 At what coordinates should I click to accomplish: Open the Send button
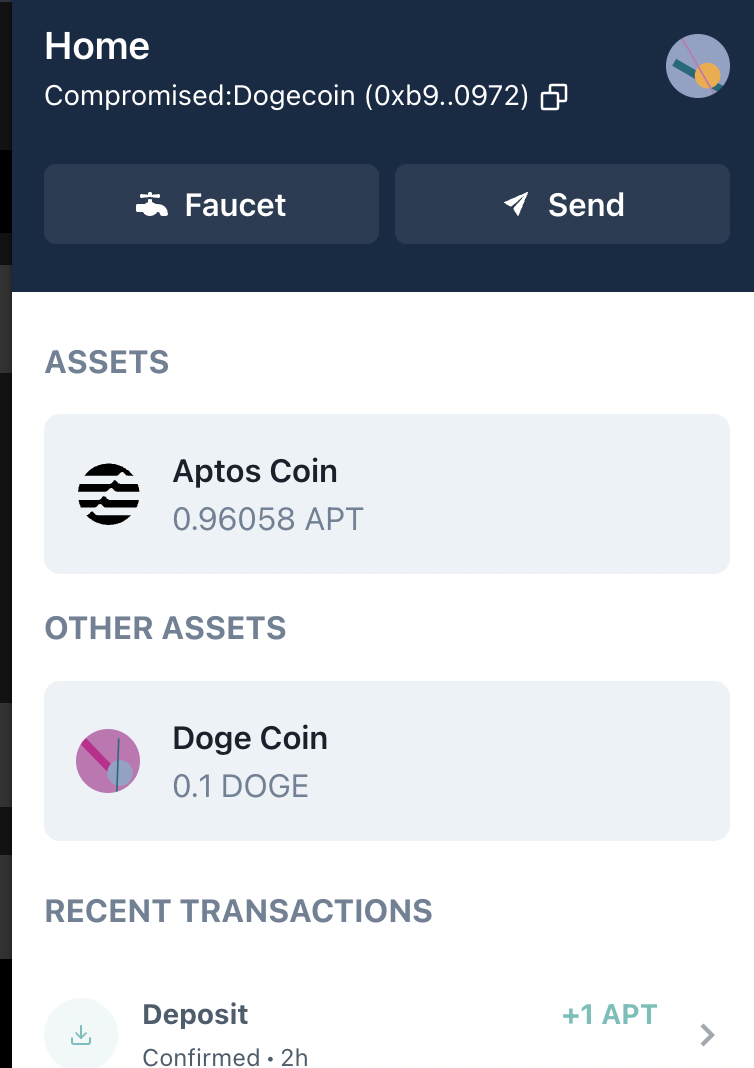(563, 204)
